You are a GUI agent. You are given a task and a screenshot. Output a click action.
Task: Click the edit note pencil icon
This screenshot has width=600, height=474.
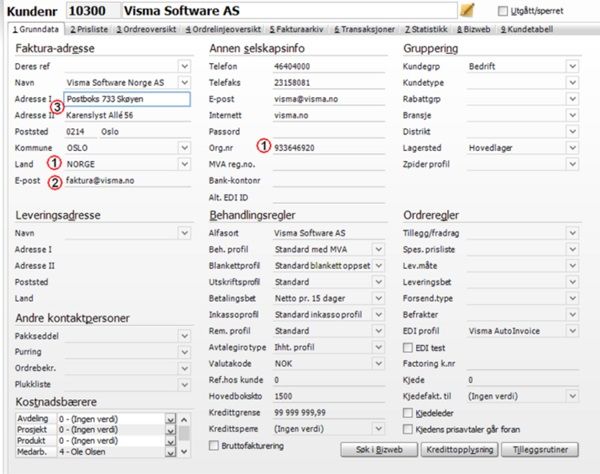tap(467, 10)
